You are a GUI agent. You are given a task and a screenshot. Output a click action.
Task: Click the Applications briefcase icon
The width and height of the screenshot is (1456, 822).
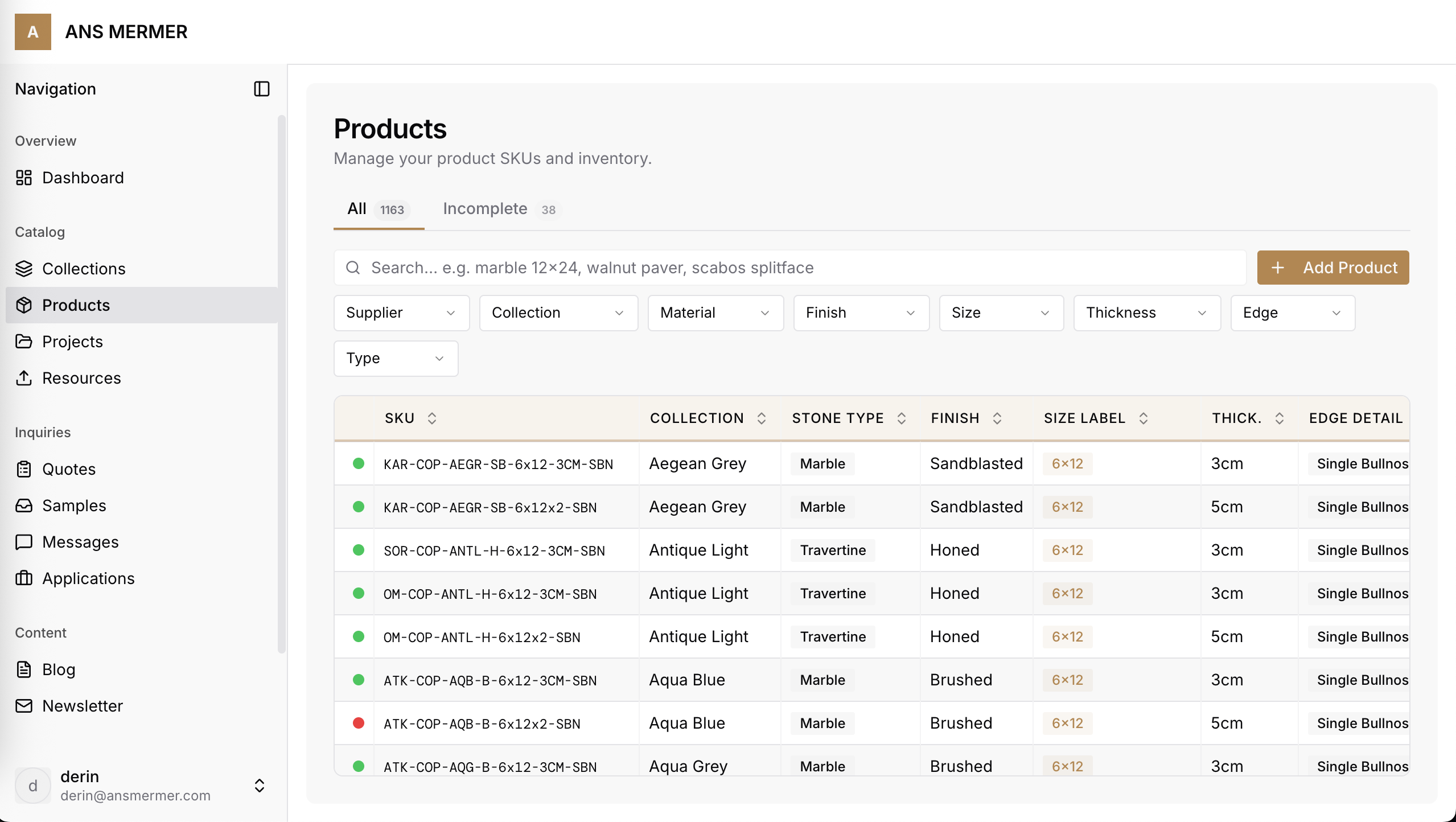(24, 578)
